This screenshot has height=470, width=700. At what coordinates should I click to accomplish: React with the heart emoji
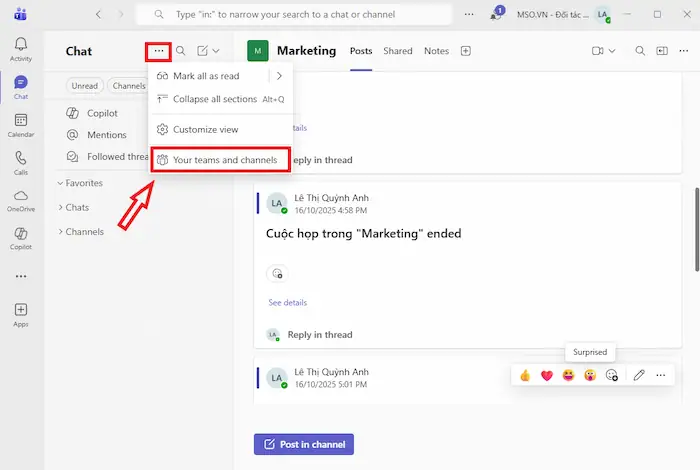547,375
